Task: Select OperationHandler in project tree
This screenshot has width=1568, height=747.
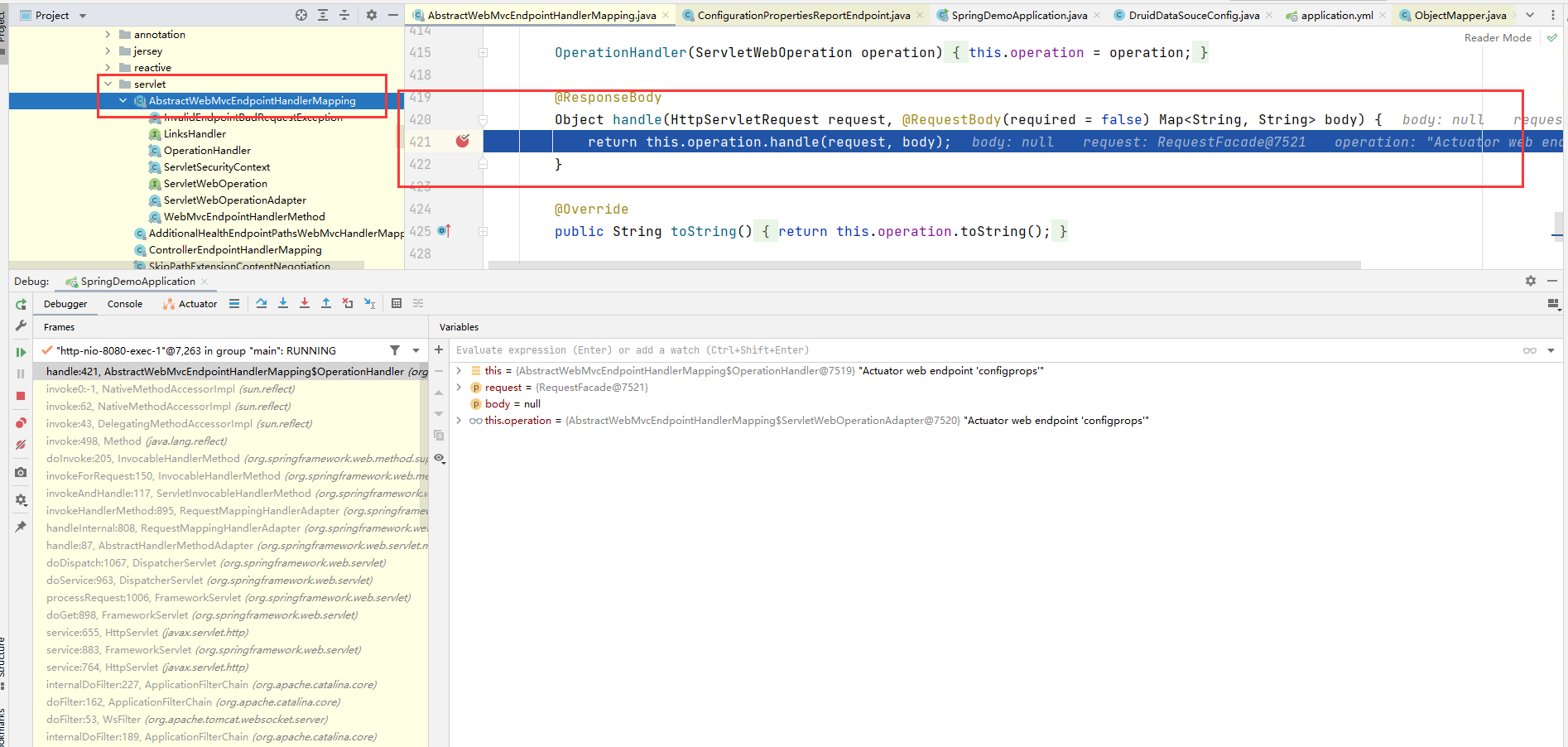Action: pos(207,151)
